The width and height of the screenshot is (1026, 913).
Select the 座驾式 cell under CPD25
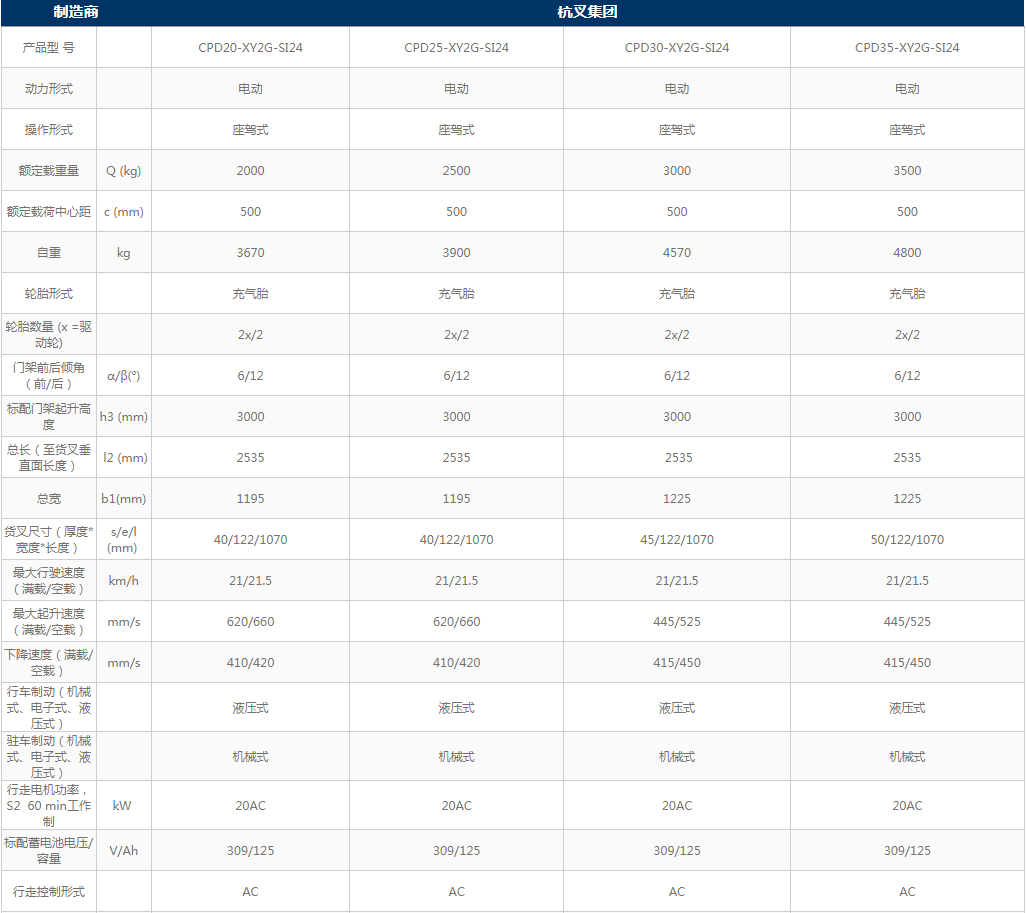pos(456,129)
